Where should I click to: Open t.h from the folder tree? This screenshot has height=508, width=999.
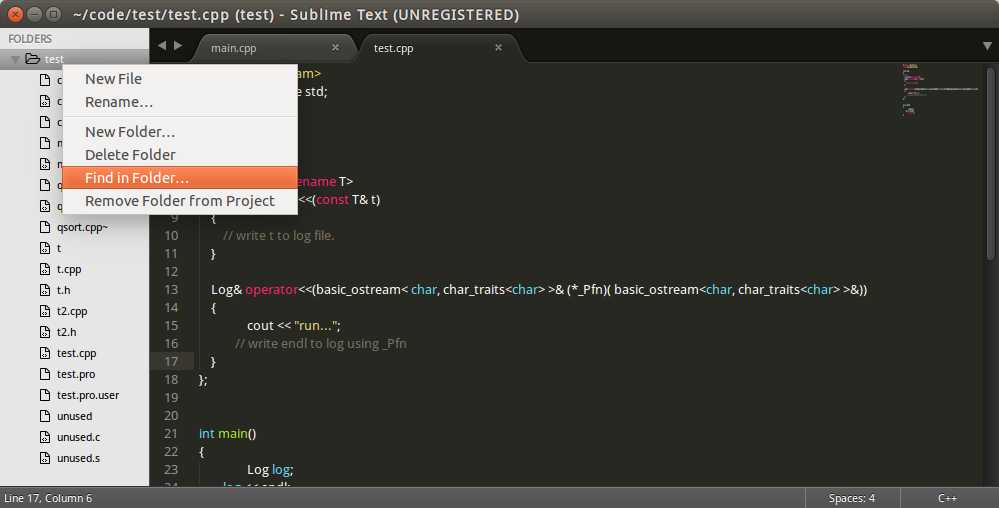pos(64,290)
